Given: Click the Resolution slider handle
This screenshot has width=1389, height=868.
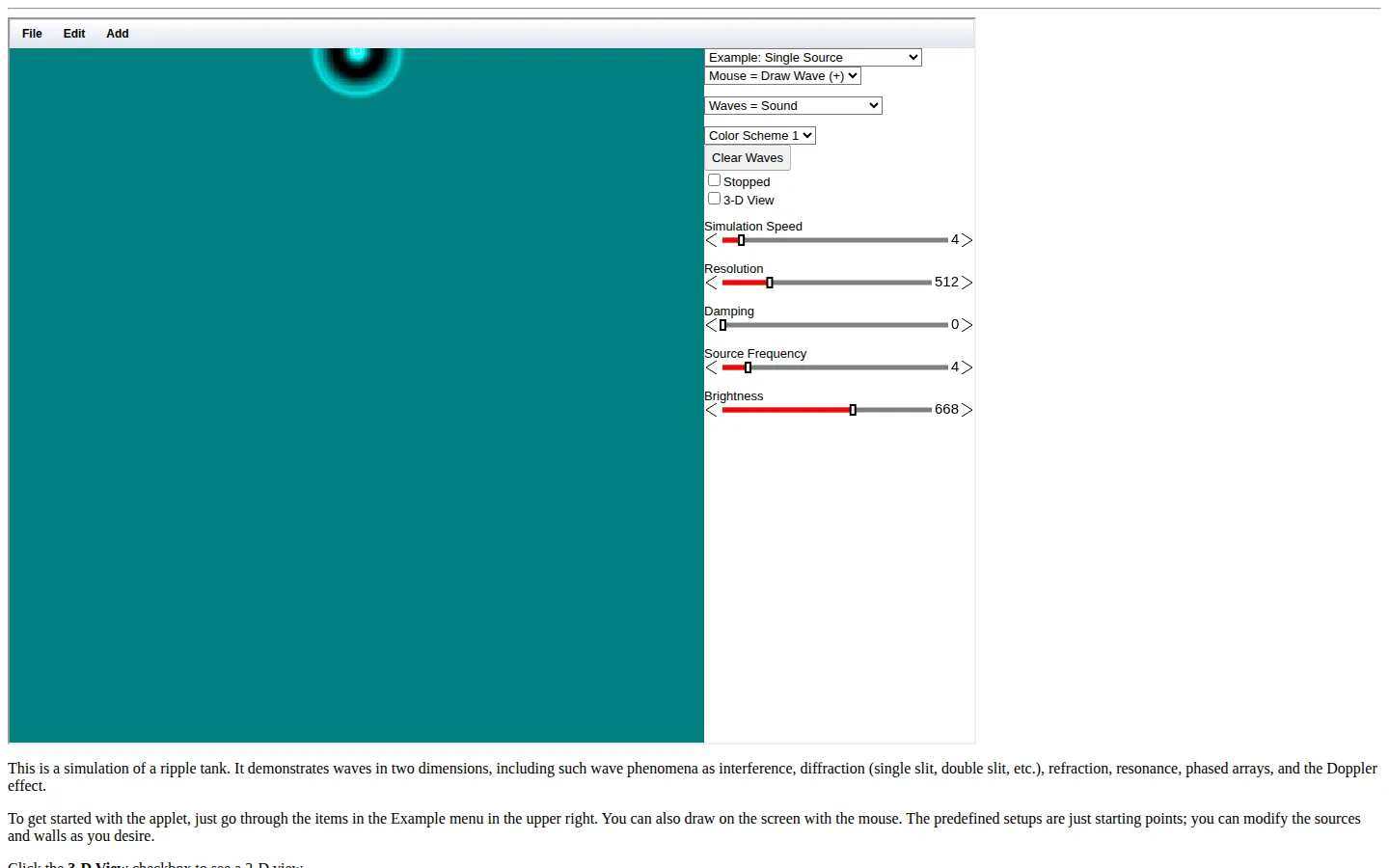Looking at the screenshot, I should [770, 283].
